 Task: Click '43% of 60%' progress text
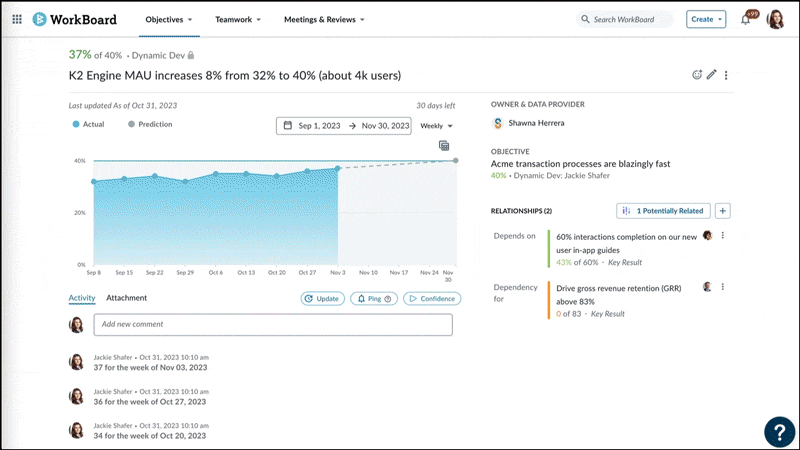(577, 262)
